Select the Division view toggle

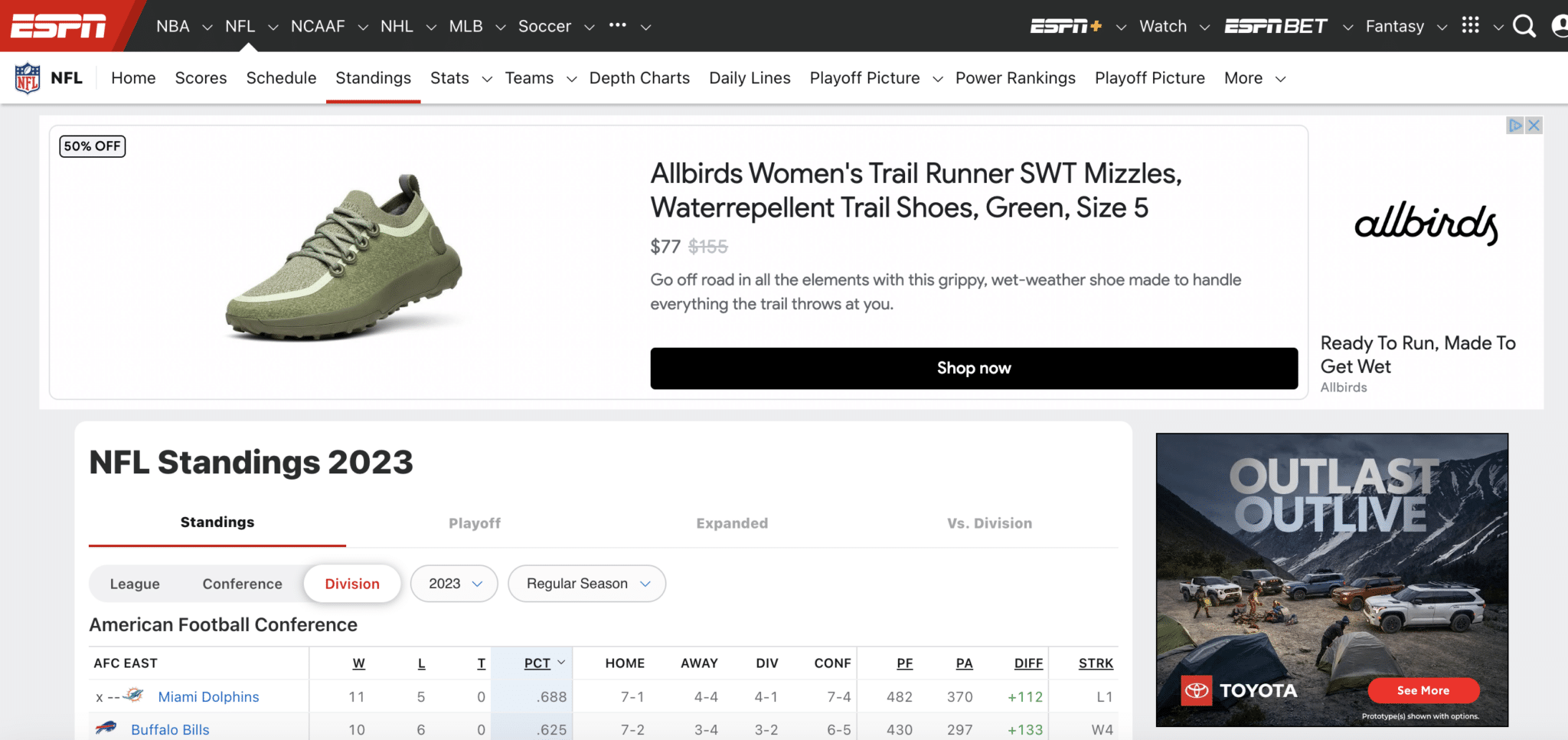click(352, 584)
